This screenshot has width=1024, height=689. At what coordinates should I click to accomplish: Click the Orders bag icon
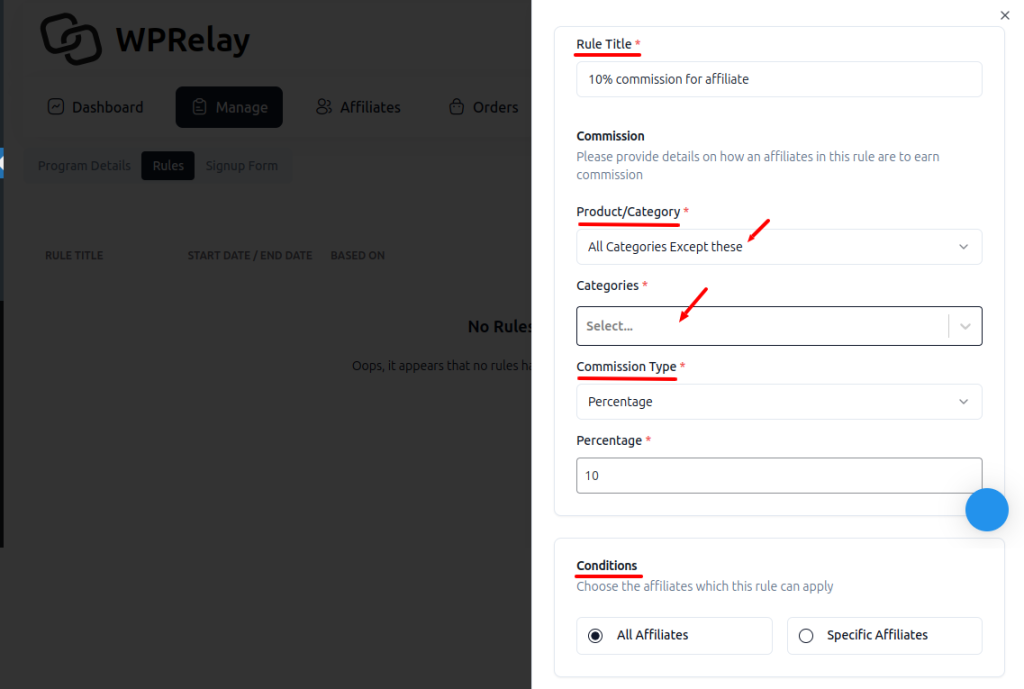point(456,106)
